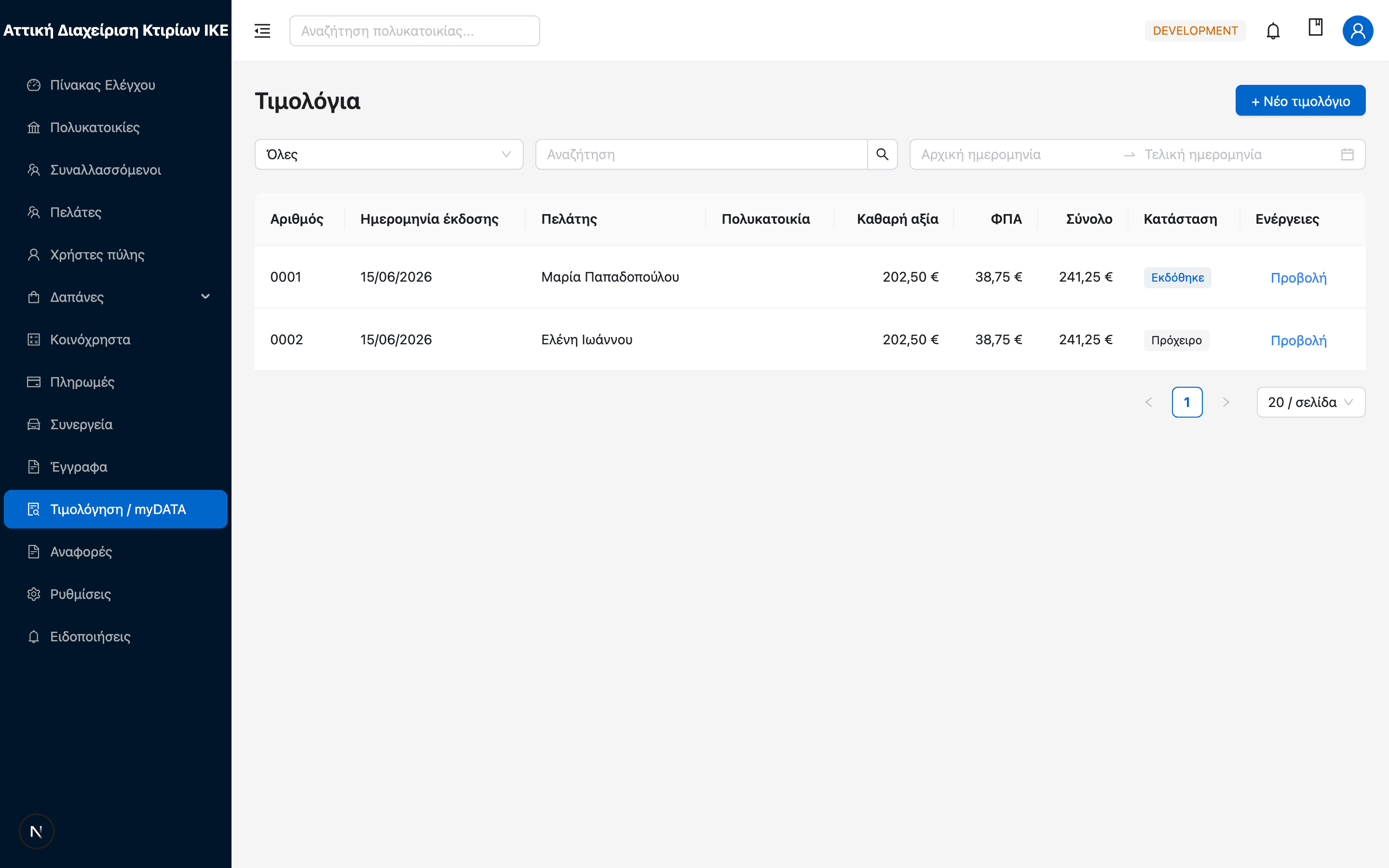This screenshot has height=868, width=1389.
Task: Click the Αττική Διαχείριση Κτιρίων ΙΚΕ title
Action: (x=116, y=30)
